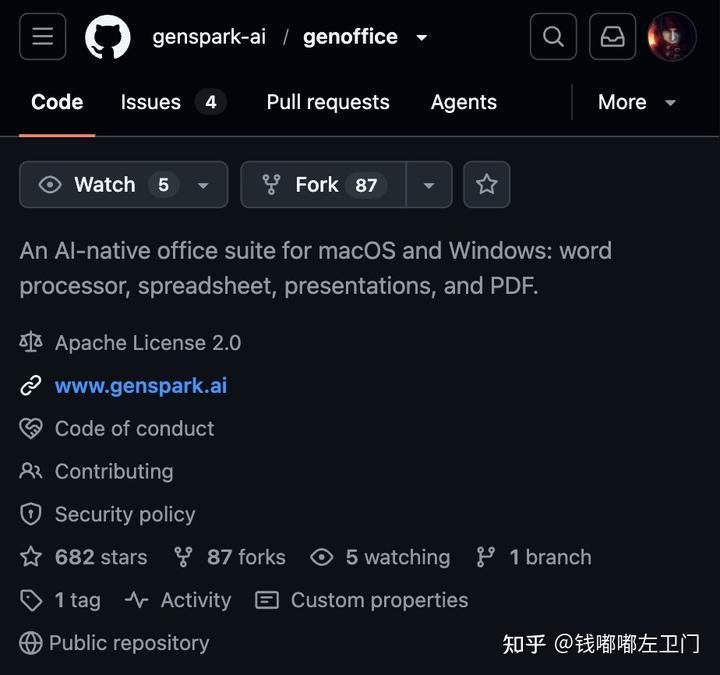This screenshot has width=720, height=675.
Task: View the 682 stars list
Action: pyautogui.click(x=101, y=557)
